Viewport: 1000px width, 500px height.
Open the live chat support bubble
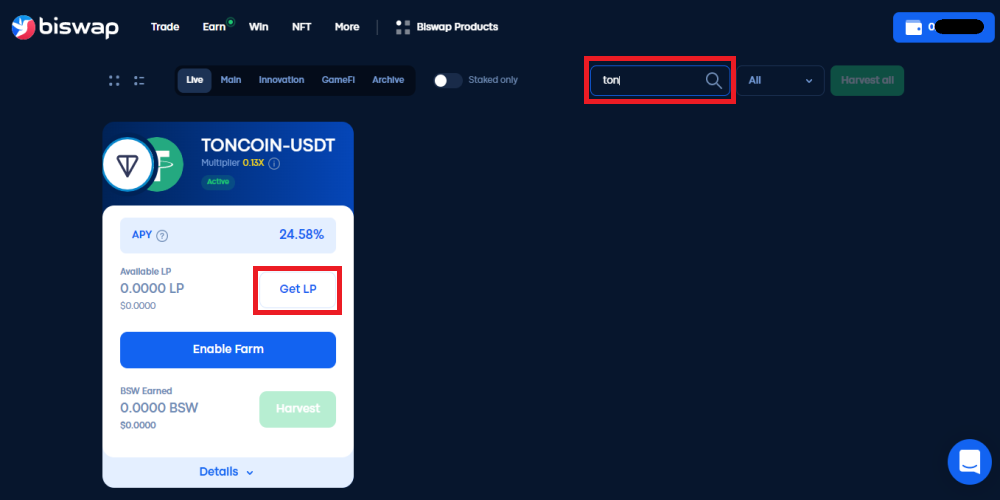click(969, 461)
